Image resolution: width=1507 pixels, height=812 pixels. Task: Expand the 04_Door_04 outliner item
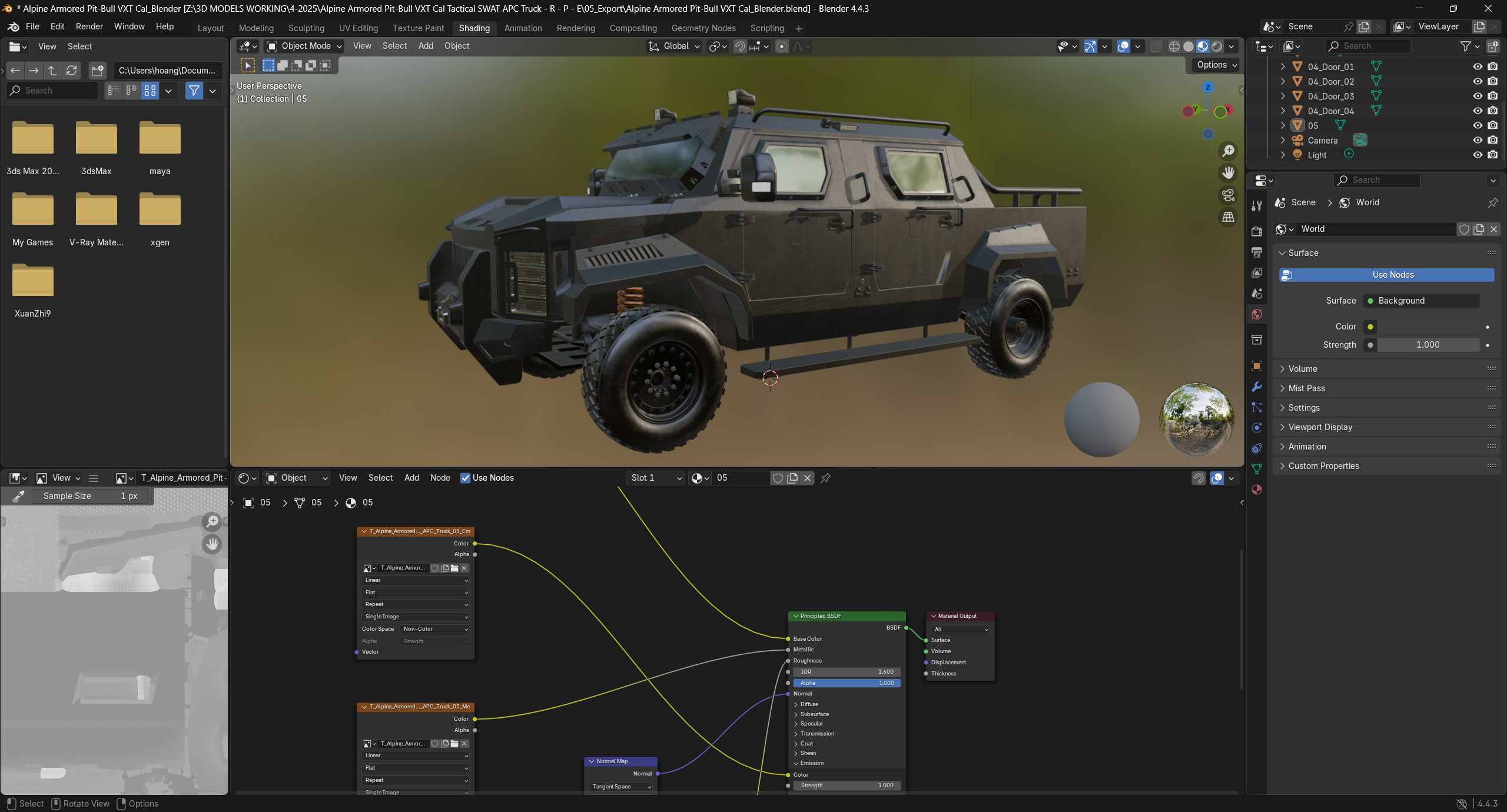click(x=1283, y=111)
